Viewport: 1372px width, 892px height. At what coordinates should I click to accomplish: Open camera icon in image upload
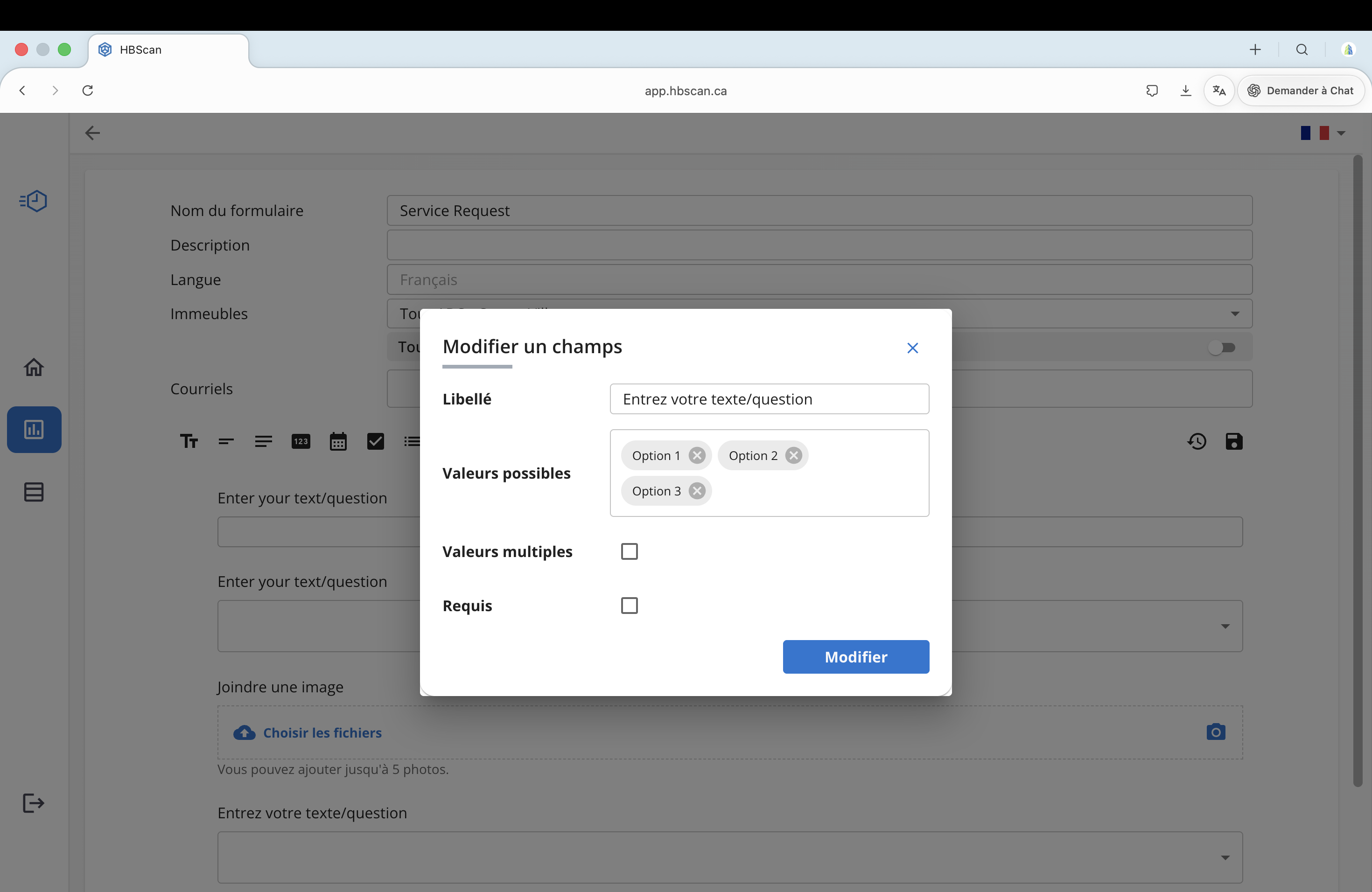coord(1215,732)
